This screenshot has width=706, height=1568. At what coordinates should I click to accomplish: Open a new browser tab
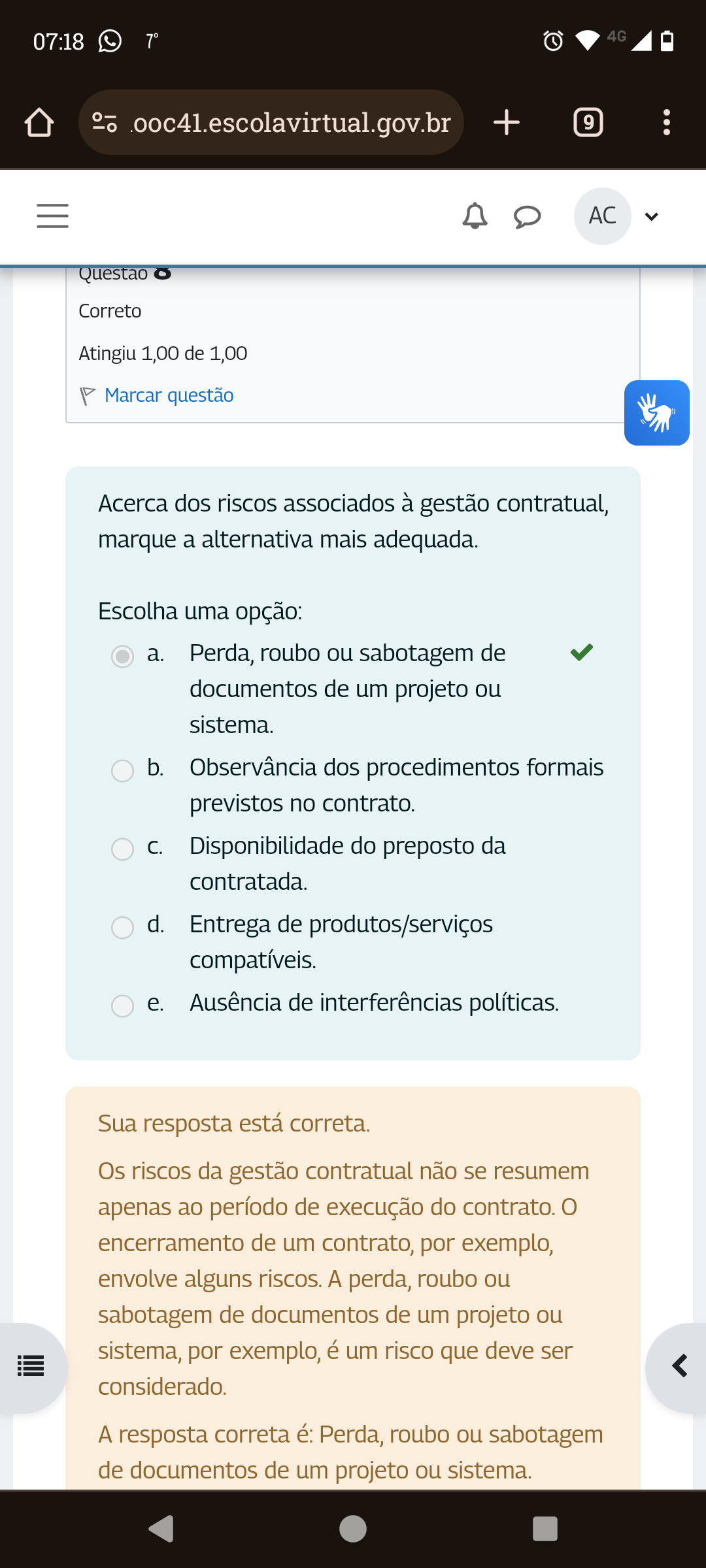pyautogui.click(x=507, y=123)
